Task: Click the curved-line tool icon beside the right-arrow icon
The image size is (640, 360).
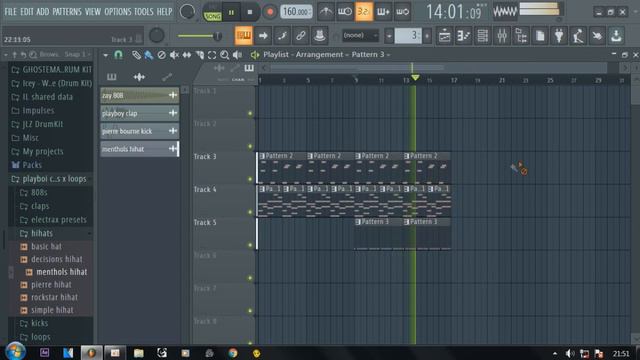Action: tap(282, 36)
